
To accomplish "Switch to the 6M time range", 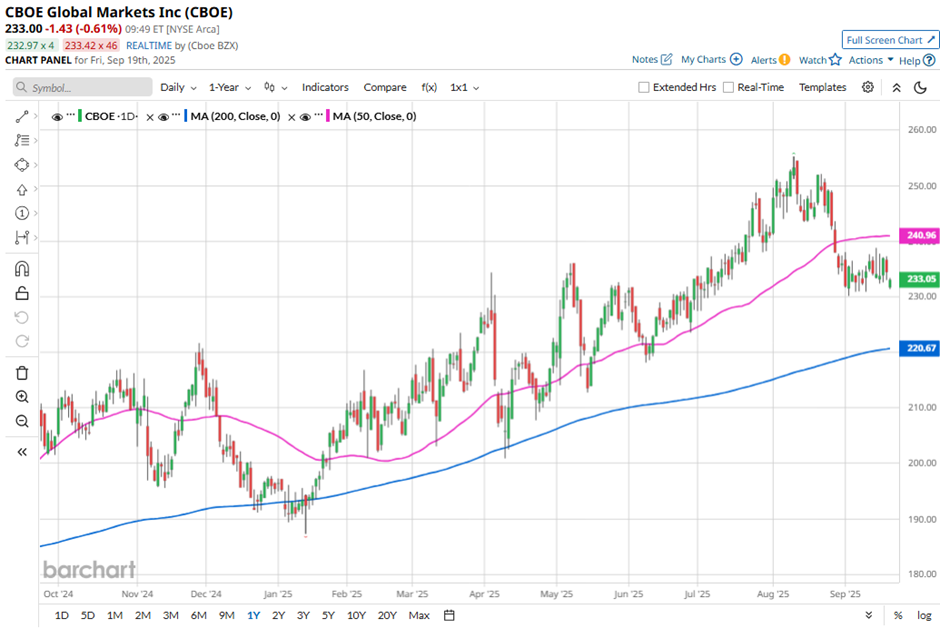I will [198, 615].
